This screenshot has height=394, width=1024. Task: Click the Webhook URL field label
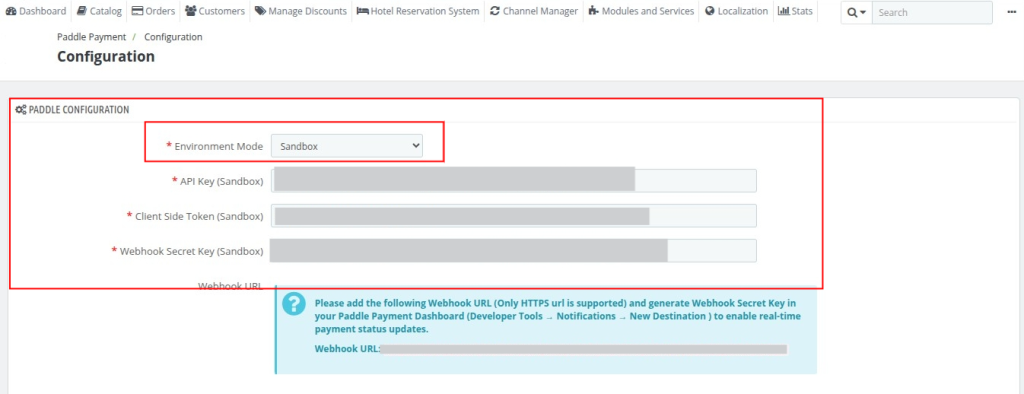(x=231, y=286)
